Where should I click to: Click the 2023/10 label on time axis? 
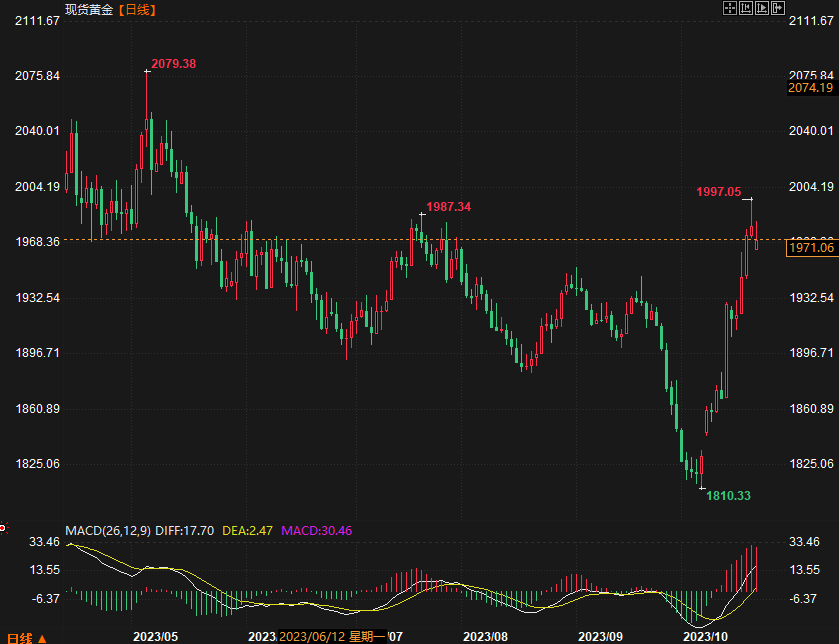[704, 636]
